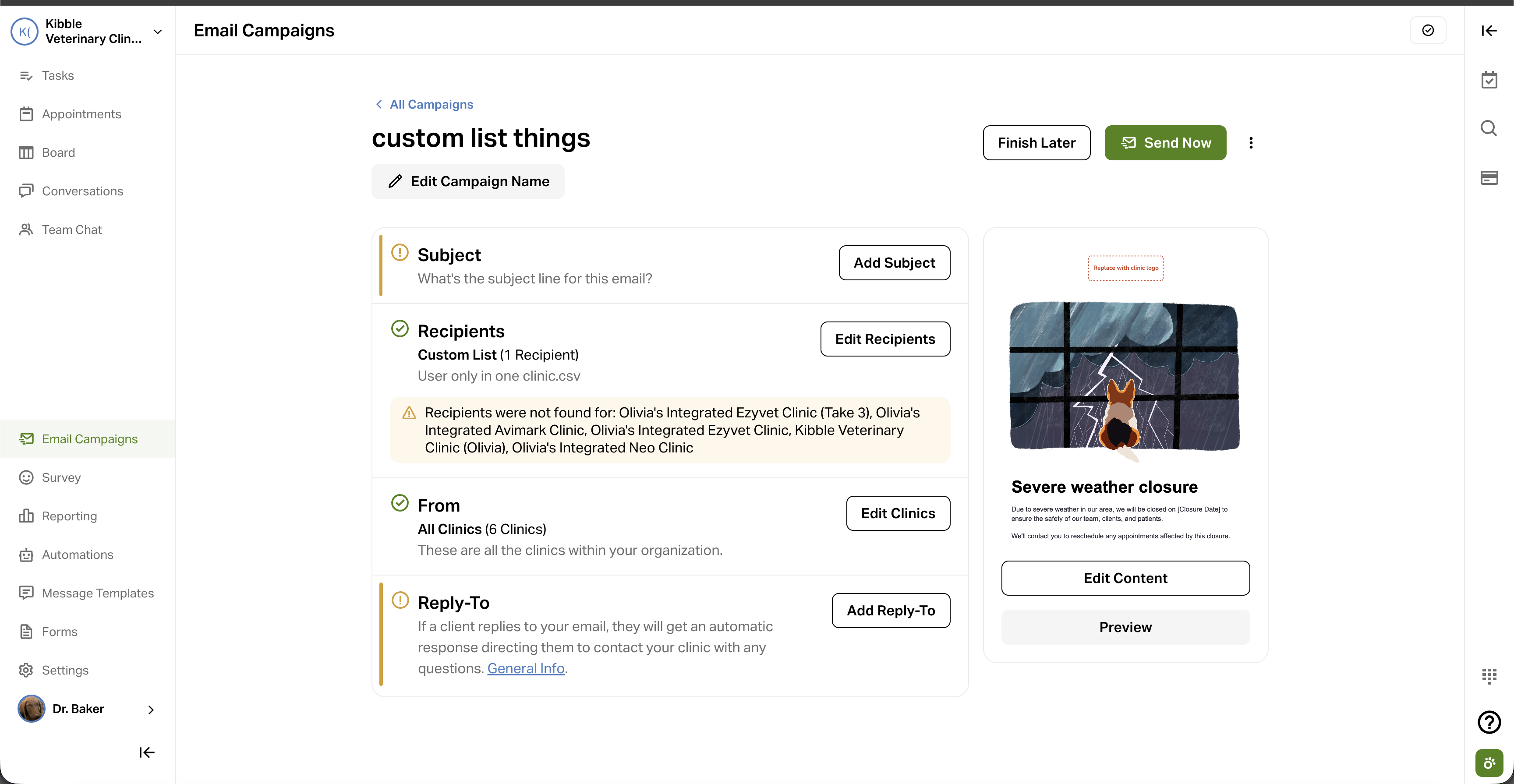Open the three-dot campaign options menu
The image size is (1514, 784).
pyautogui.click(x=1251, y=143)
